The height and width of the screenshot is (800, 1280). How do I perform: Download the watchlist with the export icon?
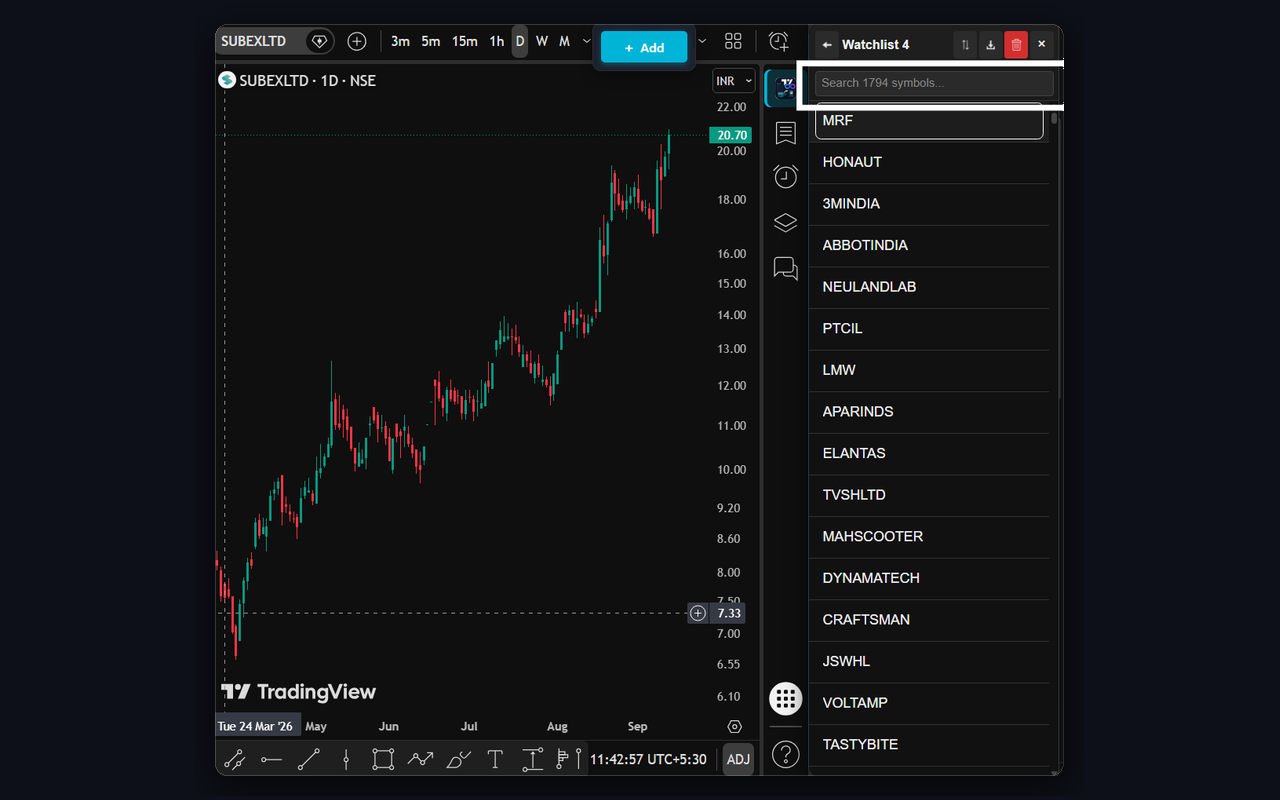[x=991, y=45]
